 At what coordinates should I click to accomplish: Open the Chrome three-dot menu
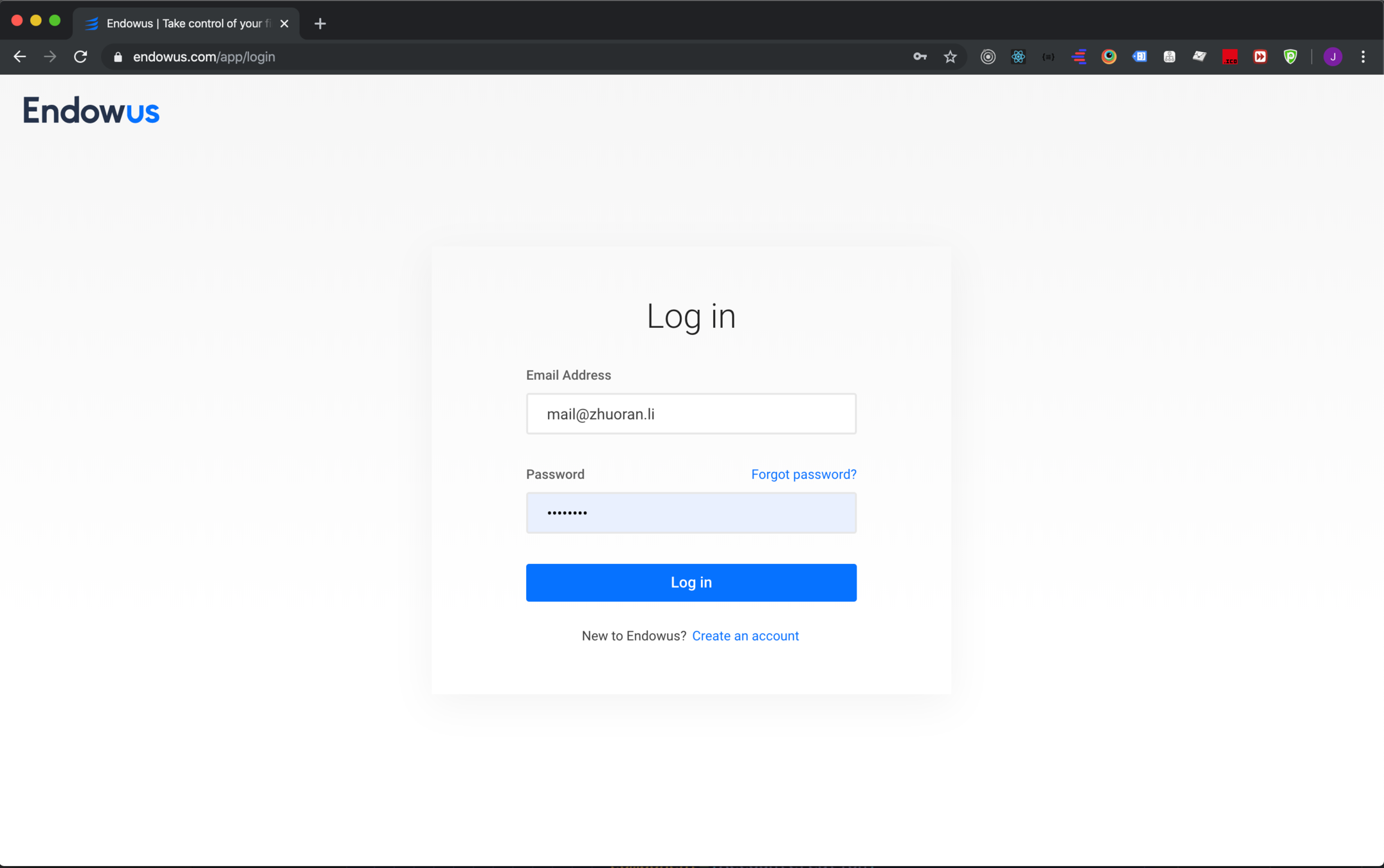(x=1363, y=57)
